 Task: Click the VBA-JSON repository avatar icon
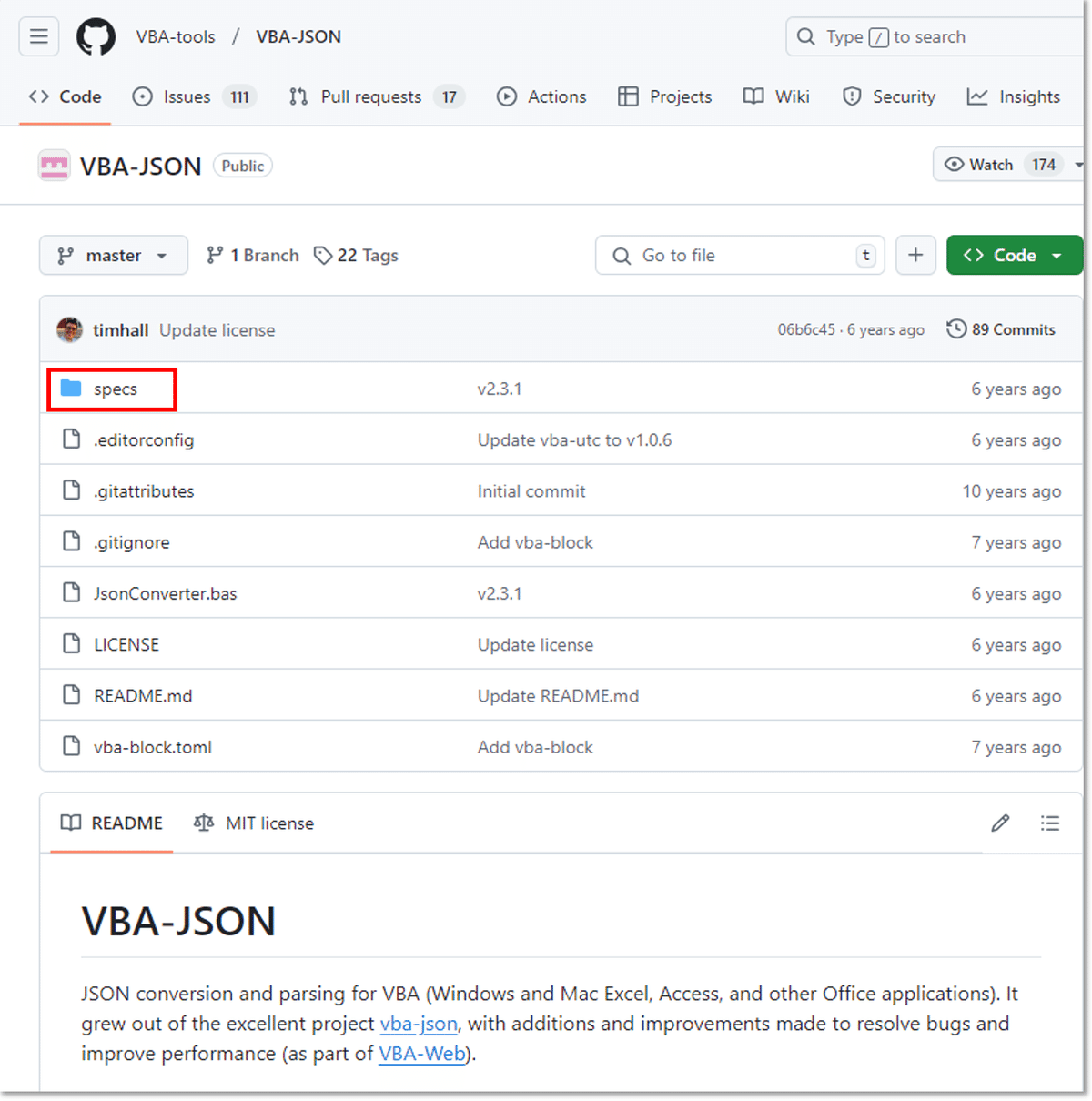(54, 166)
